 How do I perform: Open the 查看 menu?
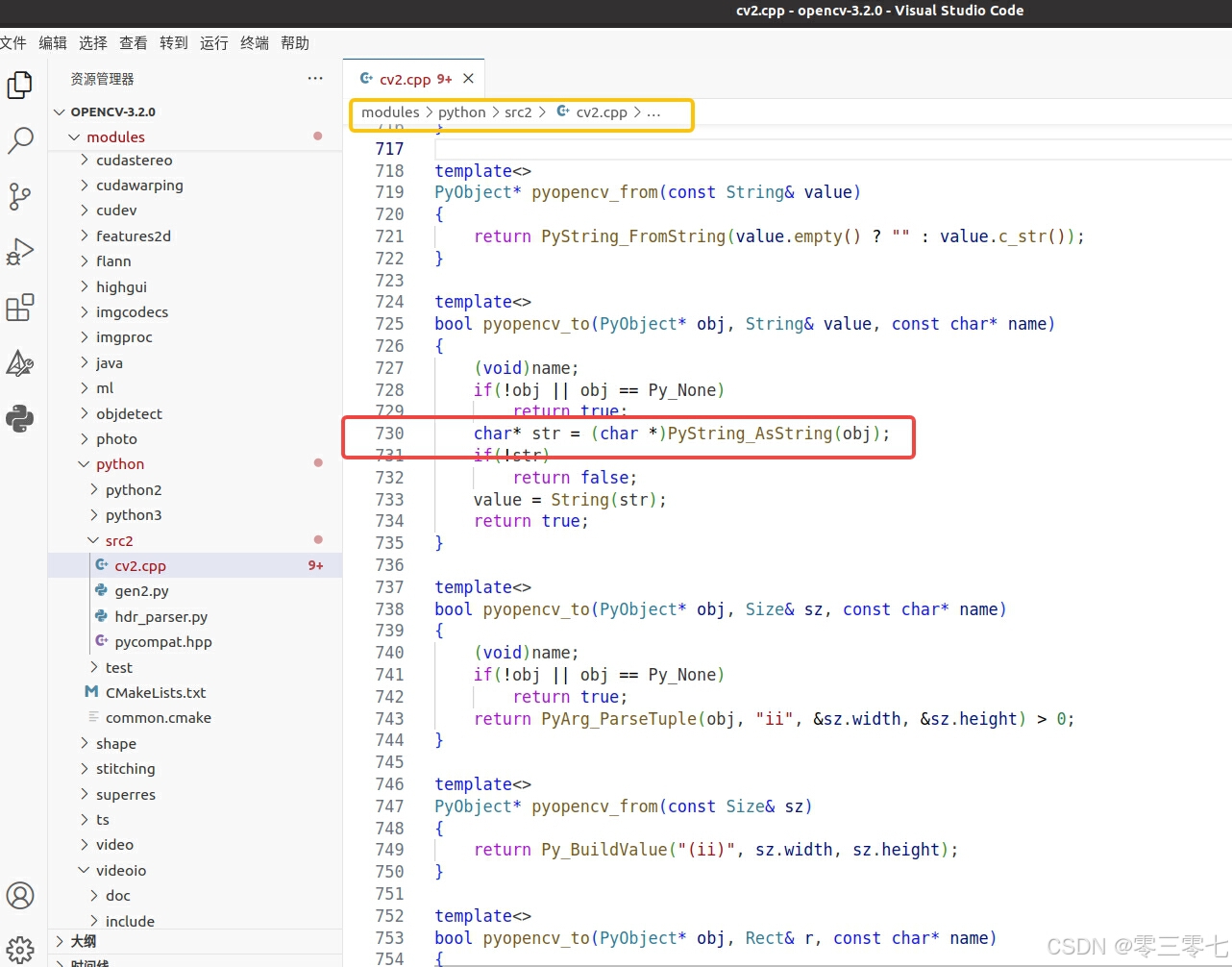(x=134, y=43)
